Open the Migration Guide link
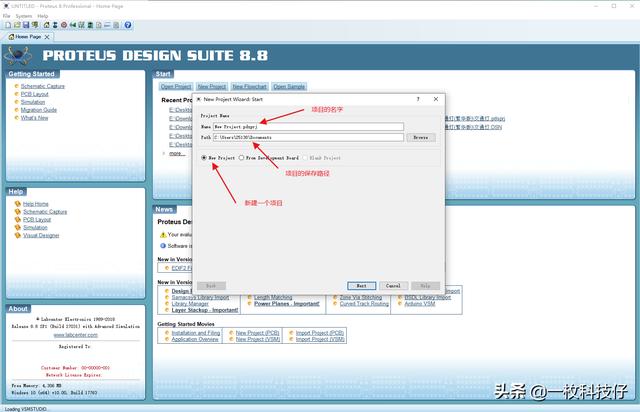640x412 pixels. [x=39, y=110]
